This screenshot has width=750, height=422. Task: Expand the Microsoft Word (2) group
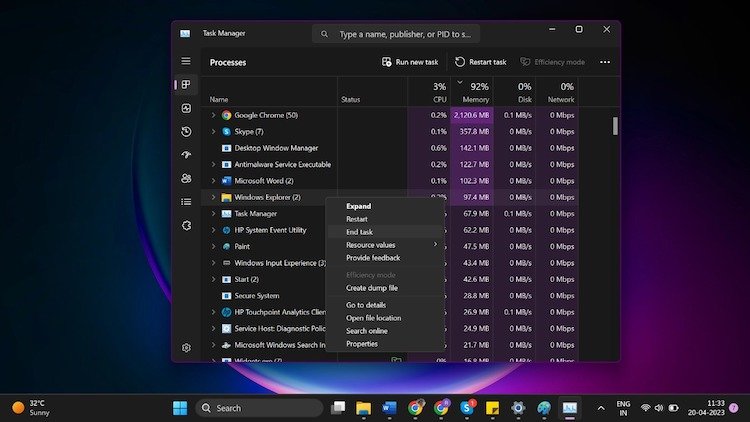[x=213, y=181]
